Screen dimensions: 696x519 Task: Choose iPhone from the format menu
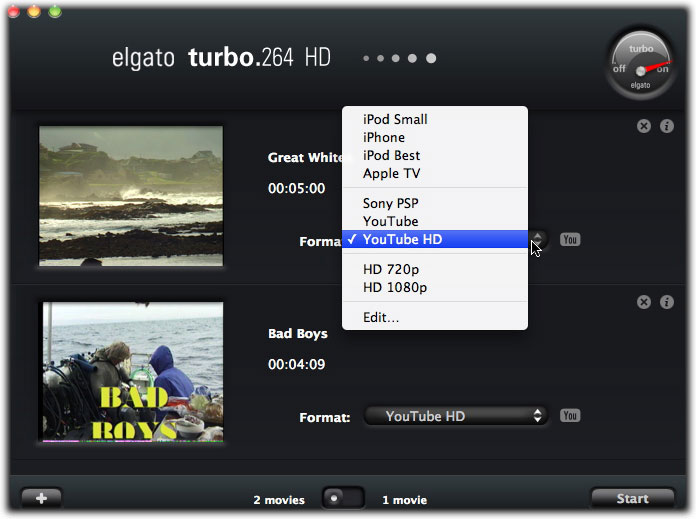[x=435, y=137]
